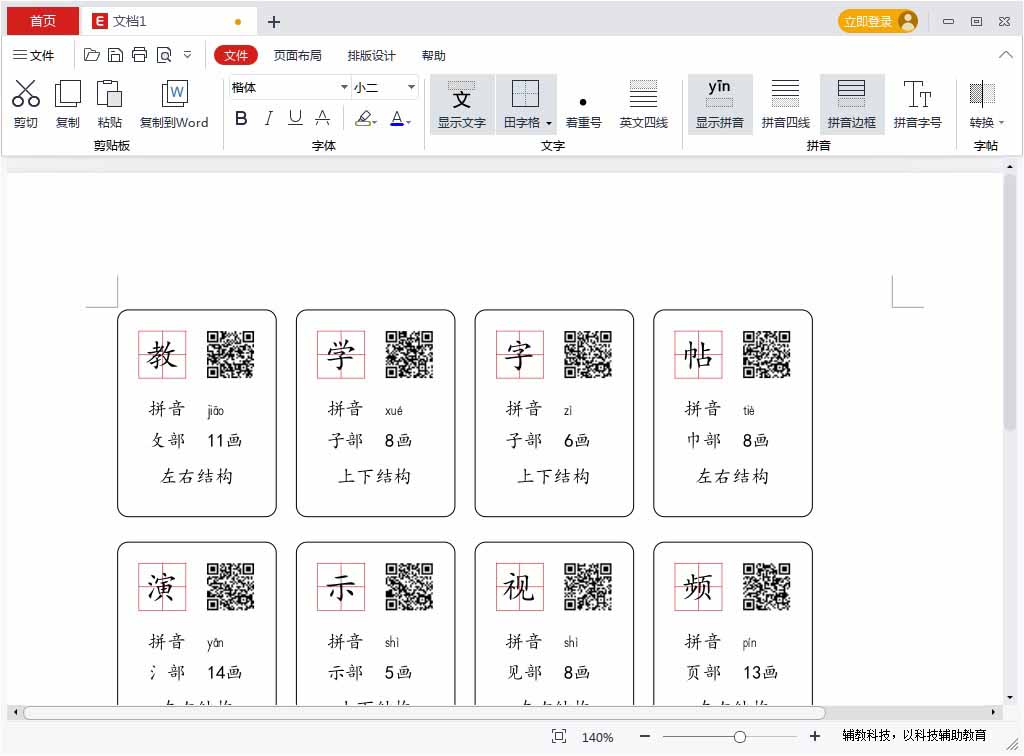1024x756 pixels.
Task: Click the 辅教科技，以科技辅助教育 status text
Action: (914, 736)
